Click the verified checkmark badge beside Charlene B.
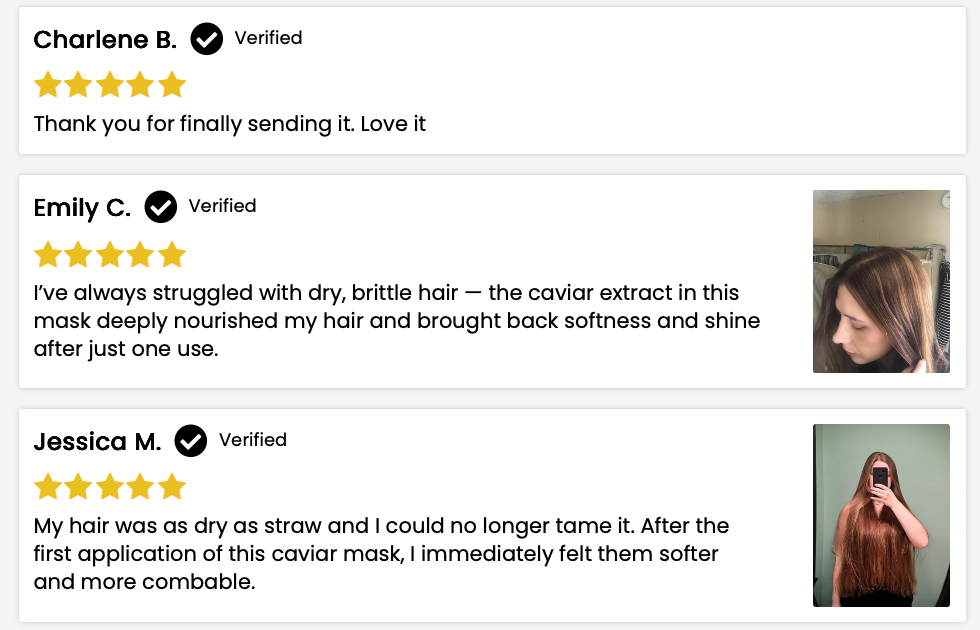The height and width of the screenshot is (630, 980). [206, 39]
